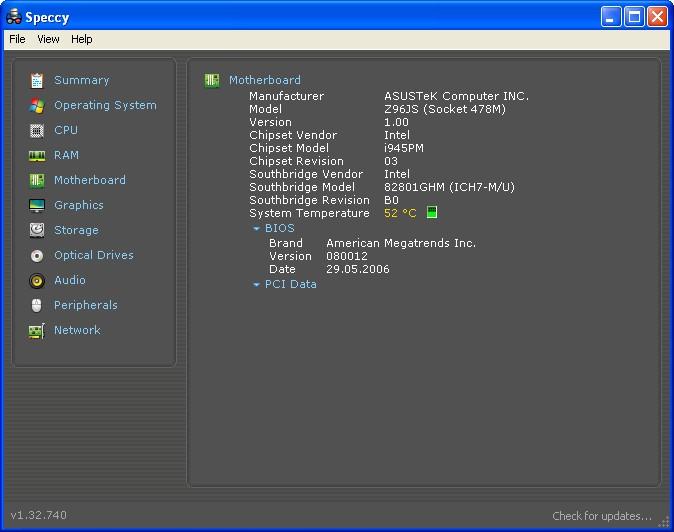The image size is (674, 532).
Task: Maximize the Speccy window
Action: 634,17
